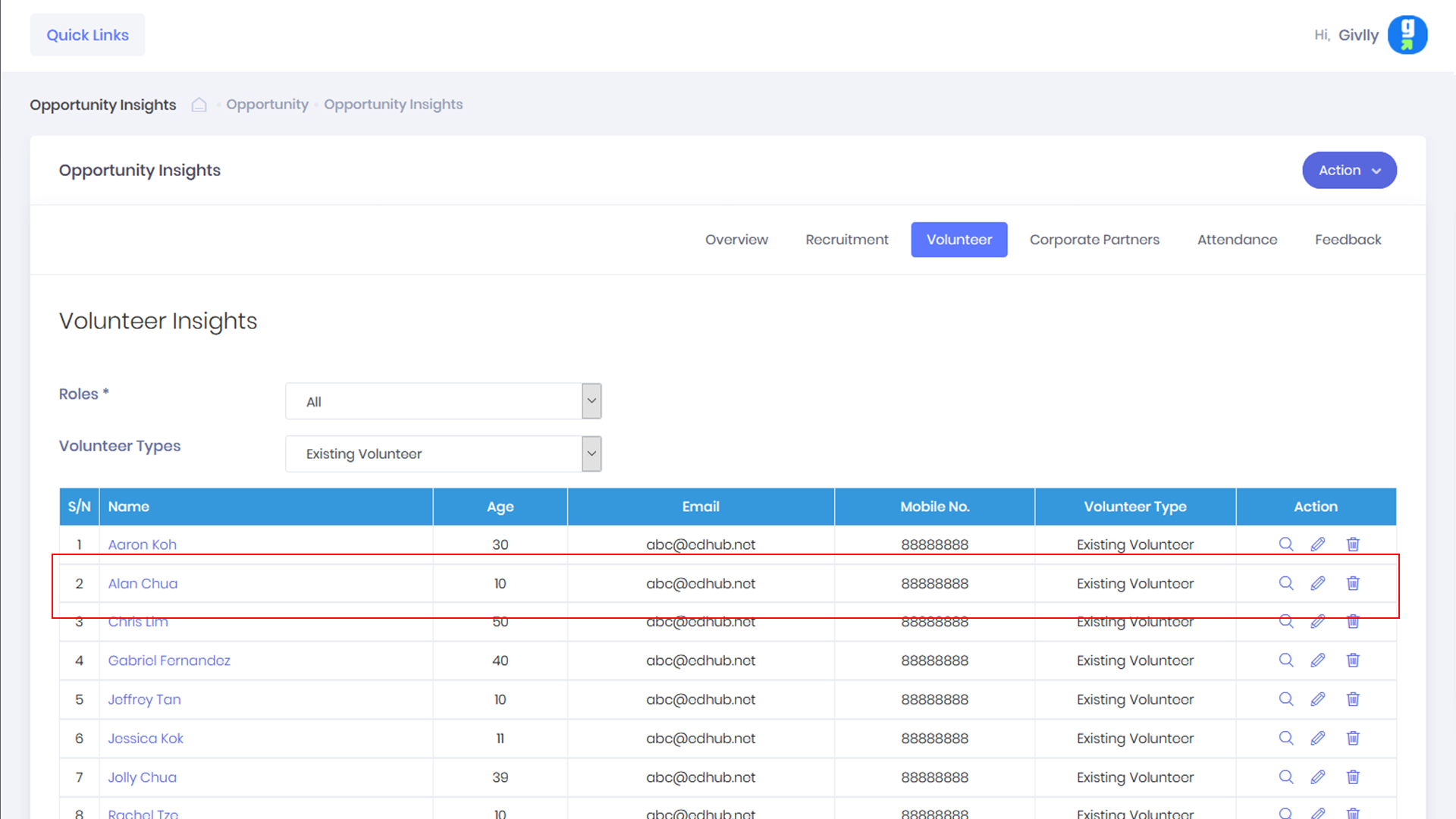
Task: Click the trash icon for Jolly Chua
Action: coord(1353,777)
